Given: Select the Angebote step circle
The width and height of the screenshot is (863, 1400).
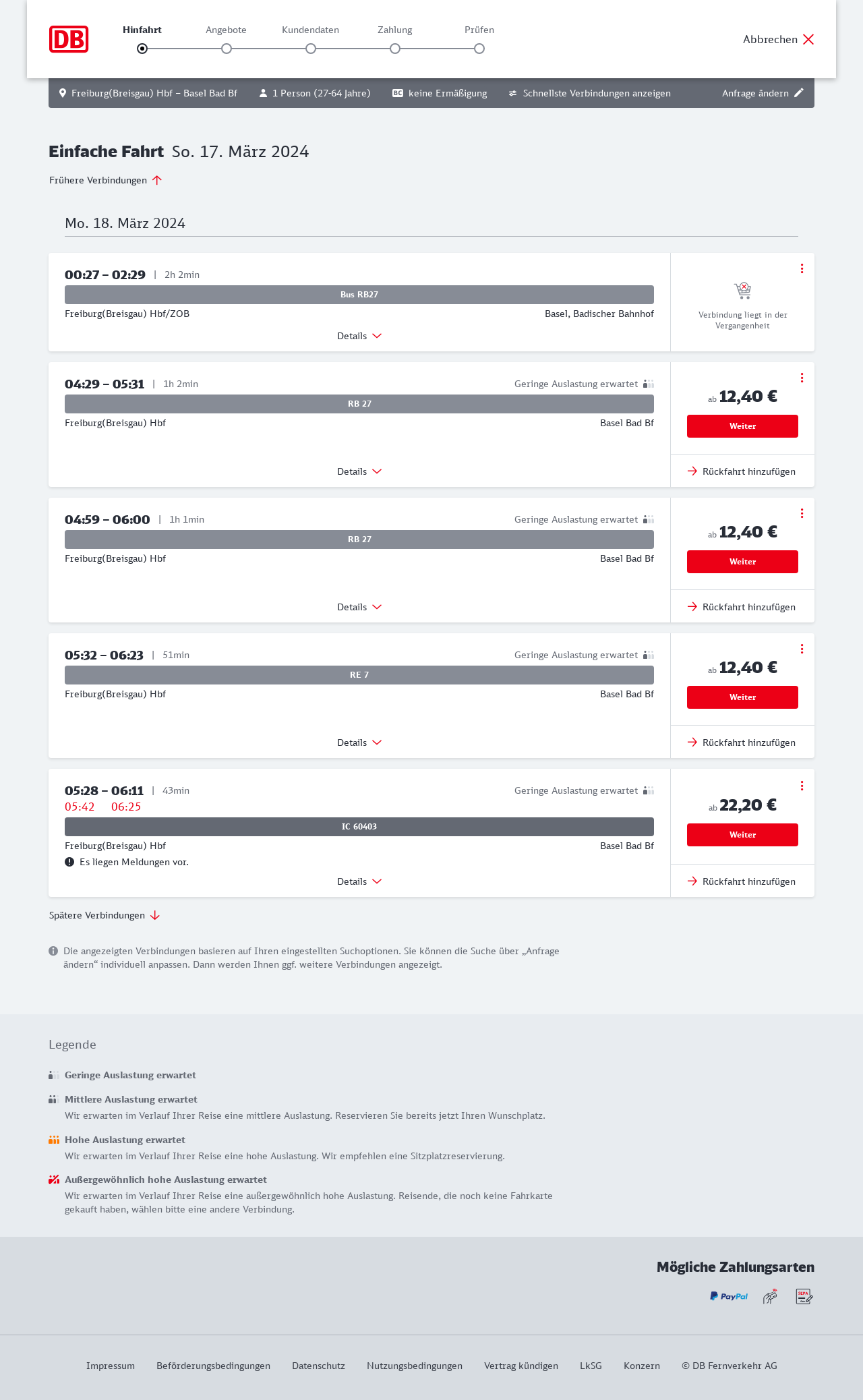Looking at the screenshot, I should pos(227,49).
